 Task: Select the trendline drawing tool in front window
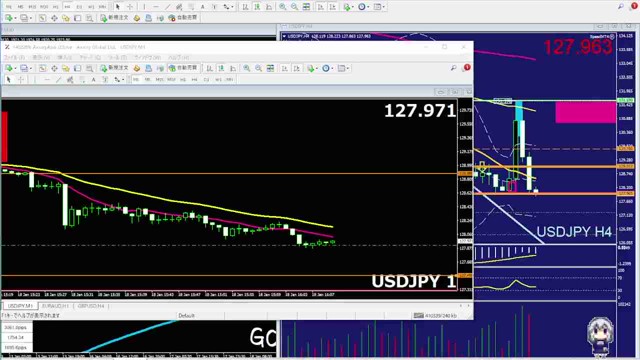58,80
